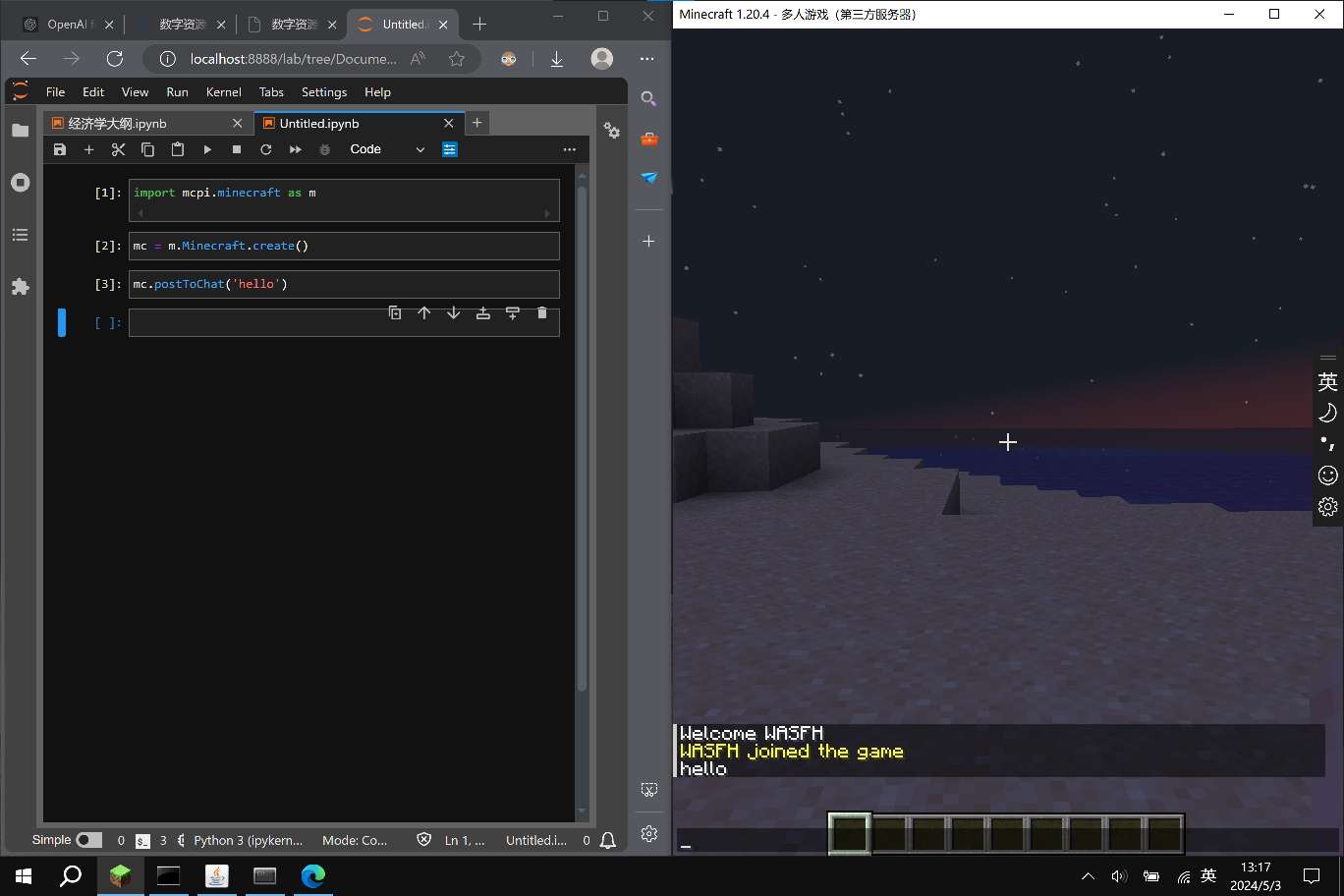Restart the kernel
1344x896 pixels.
pos(265,149)
